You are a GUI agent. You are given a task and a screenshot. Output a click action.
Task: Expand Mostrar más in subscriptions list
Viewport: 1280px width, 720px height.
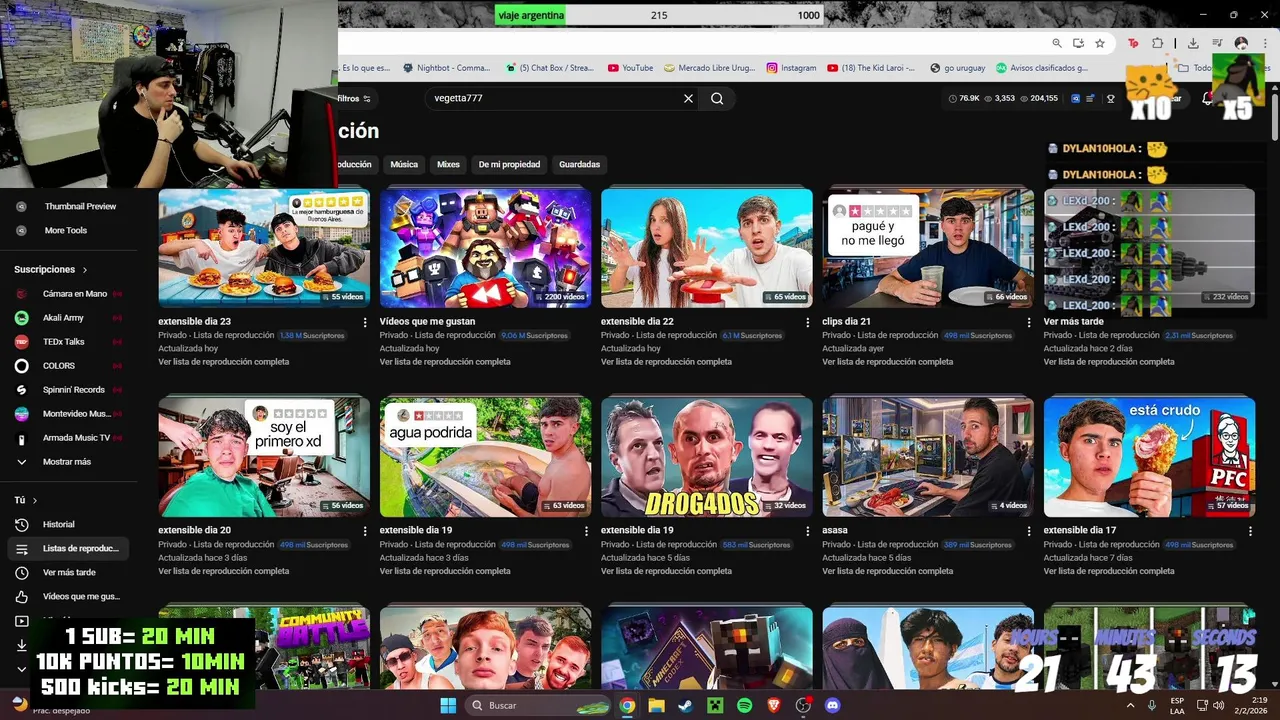[x=68, y=462]
